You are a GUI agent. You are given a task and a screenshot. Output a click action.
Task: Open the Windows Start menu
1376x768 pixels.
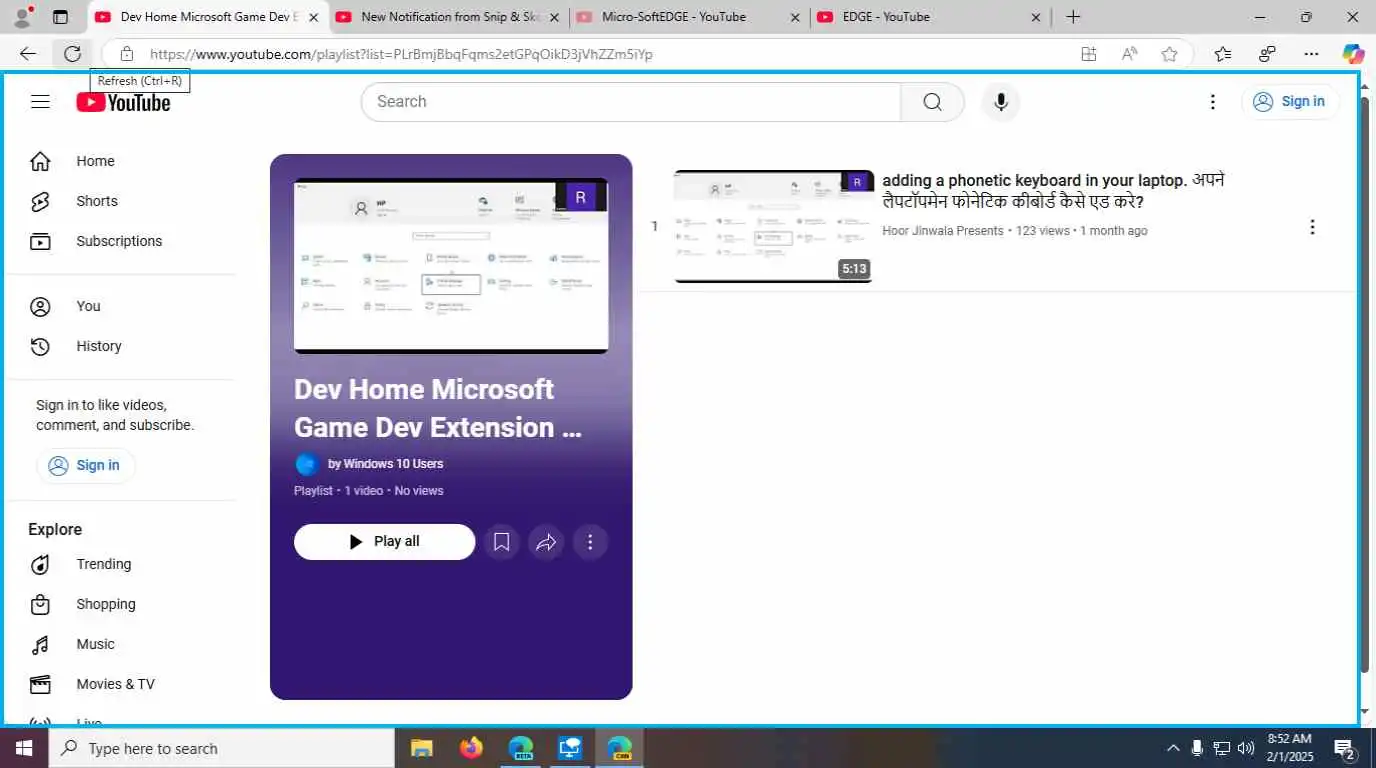click(23, 748)
